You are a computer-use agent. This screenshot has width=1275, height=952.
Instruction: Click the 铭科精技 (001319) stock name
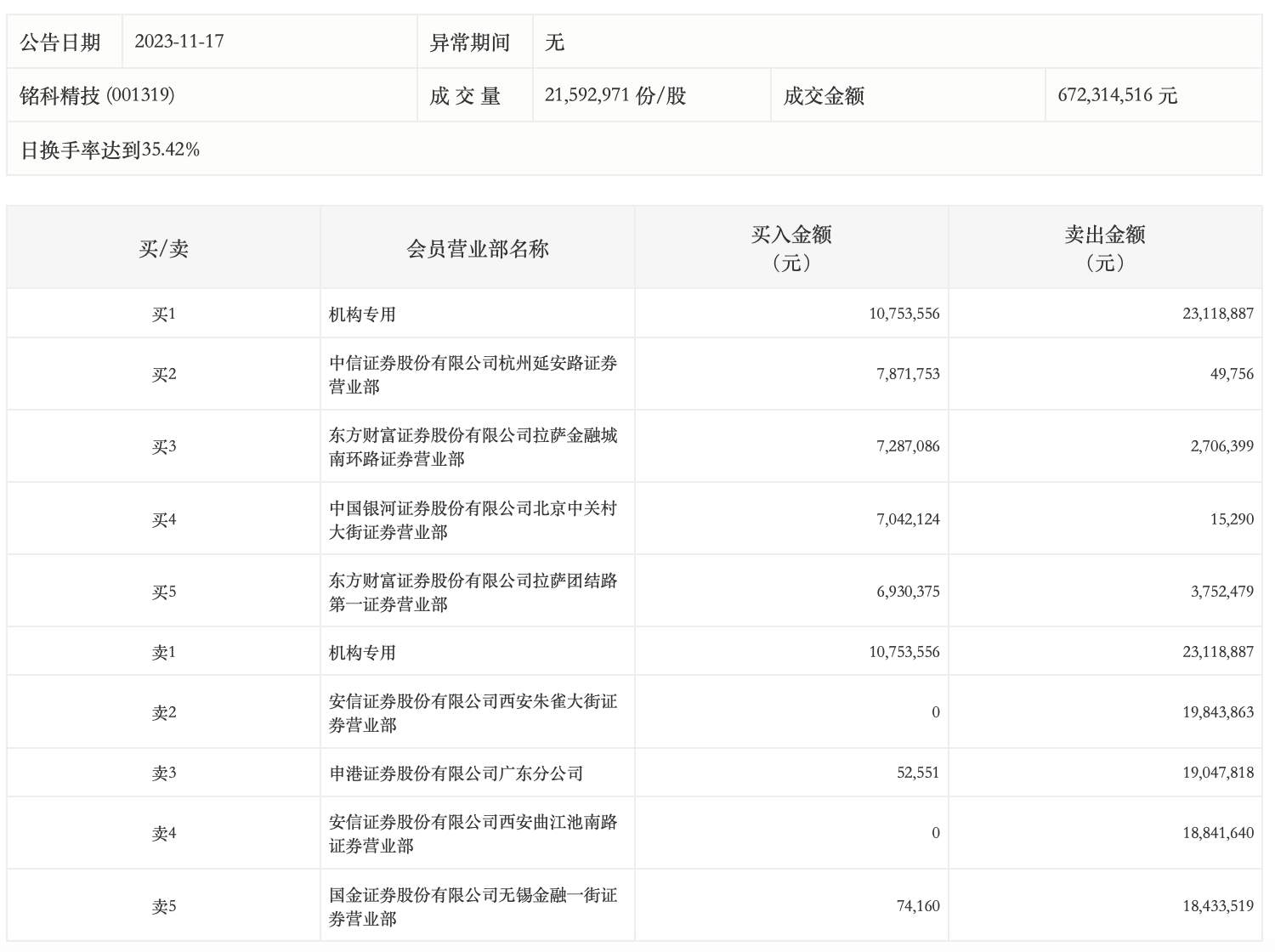(97, 96)
